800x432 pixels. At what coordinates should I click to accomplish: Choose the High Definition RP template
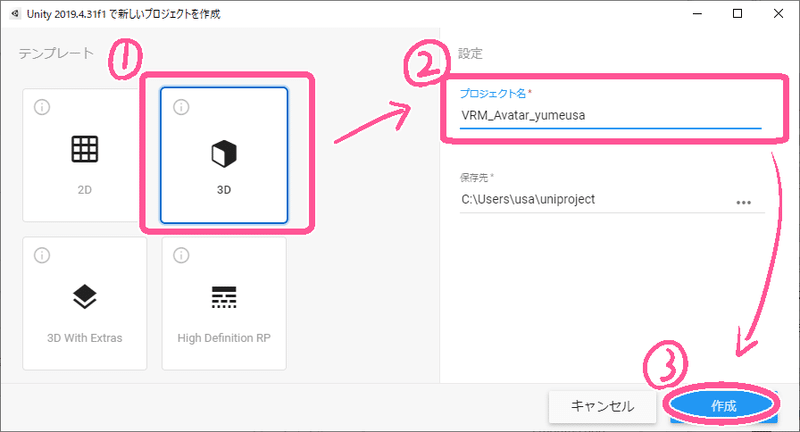[224, 303]
